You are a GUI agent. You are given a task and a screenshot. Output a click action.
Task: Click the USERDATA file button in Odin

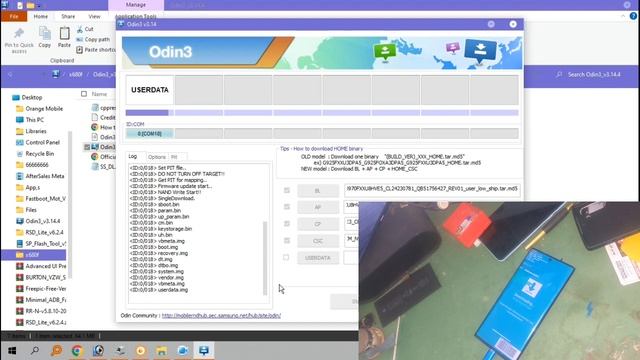point(318,258)
